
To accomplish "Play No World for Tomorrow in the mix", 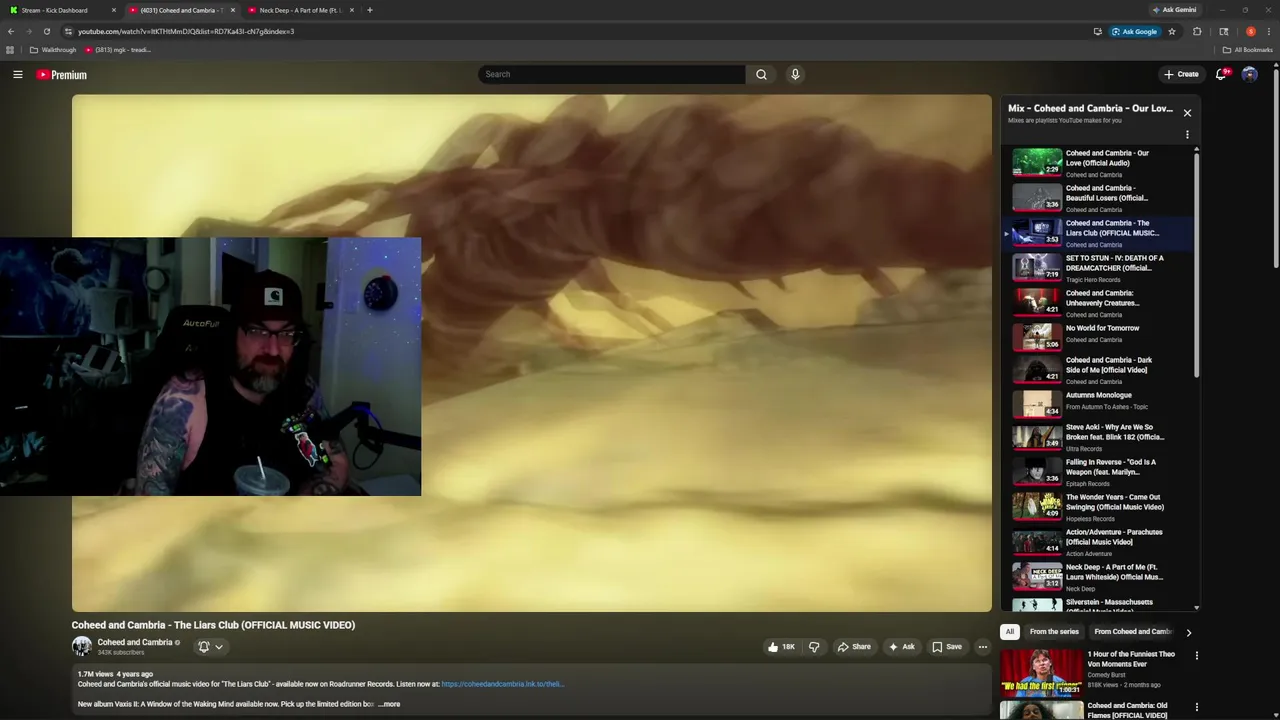I will [1098, 336].
